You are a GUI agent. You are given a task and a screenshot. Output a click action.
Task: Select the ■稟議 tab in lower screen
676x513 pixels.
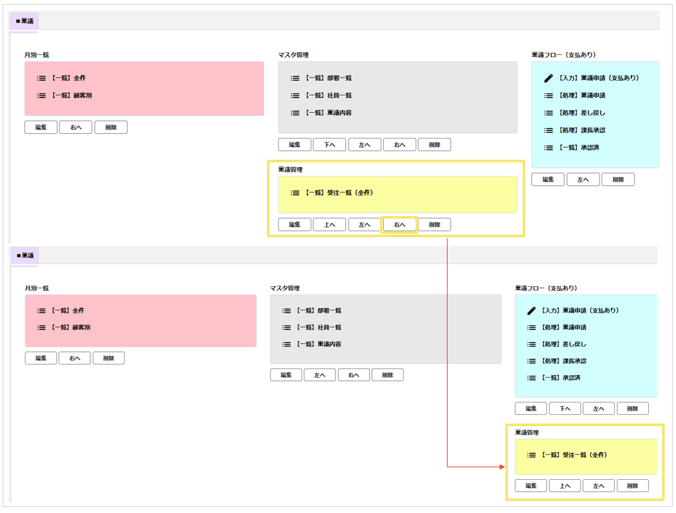(x=25, y=256)
